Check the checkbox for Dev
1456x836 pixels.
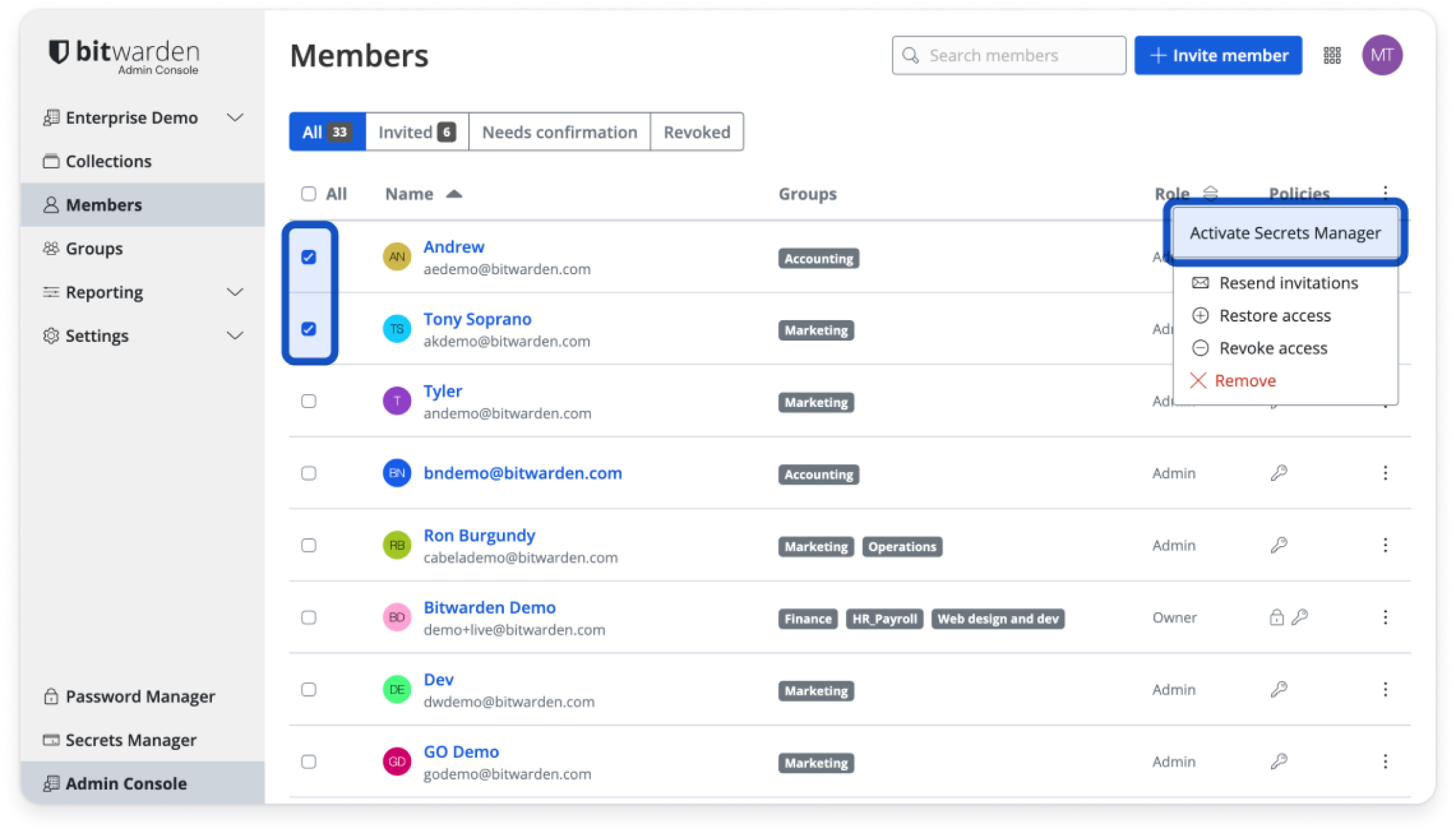click(309, 690)
